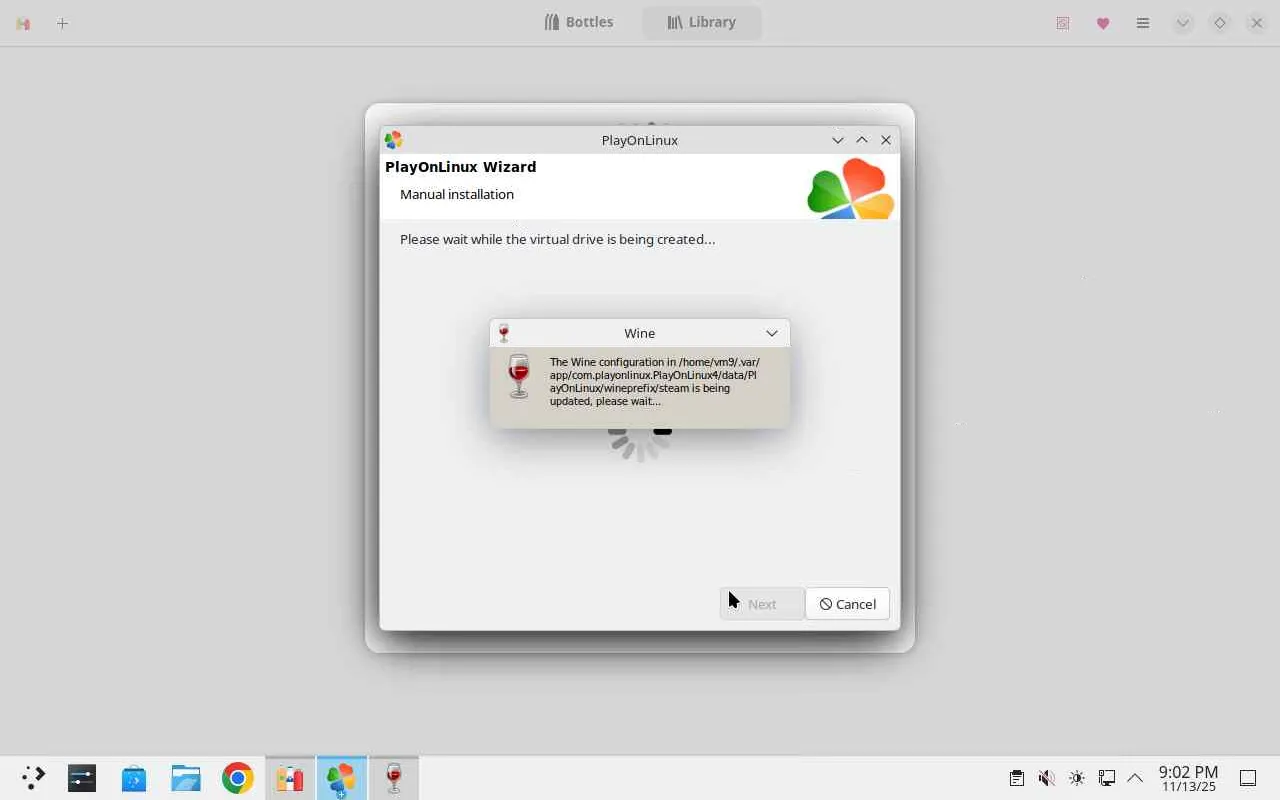This screenshot has height=800, width=1280.
Task: Switch to the PlayOnLinux taskbar entry
Action: point(341,778)
